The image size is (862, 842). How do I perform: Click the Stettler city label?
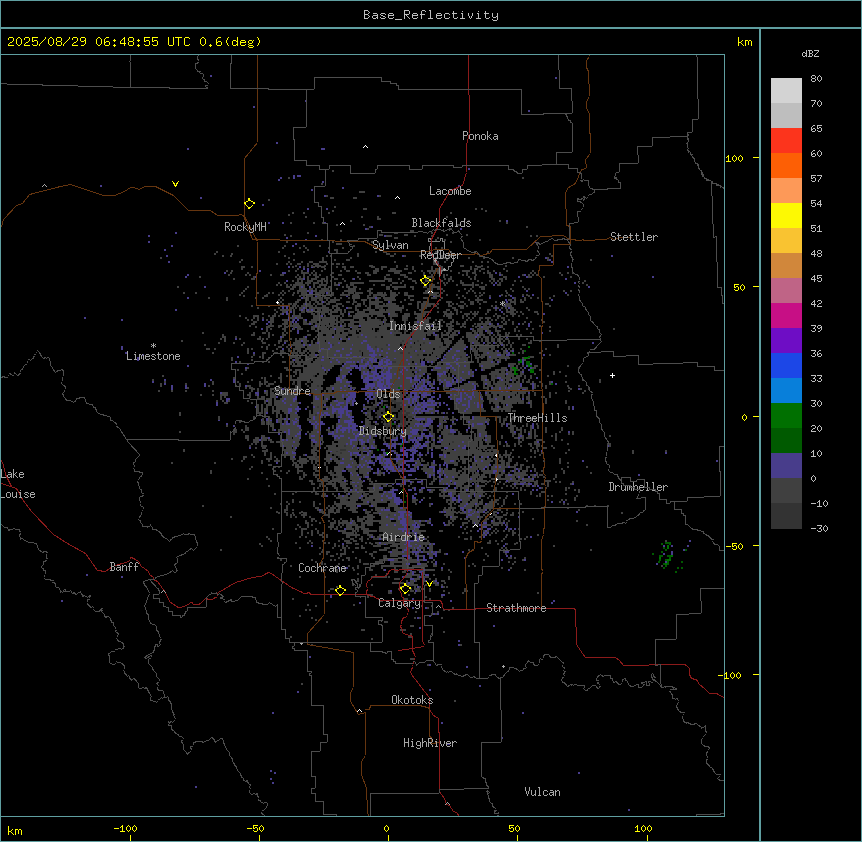pyautogui.click(x=634, y=237)
